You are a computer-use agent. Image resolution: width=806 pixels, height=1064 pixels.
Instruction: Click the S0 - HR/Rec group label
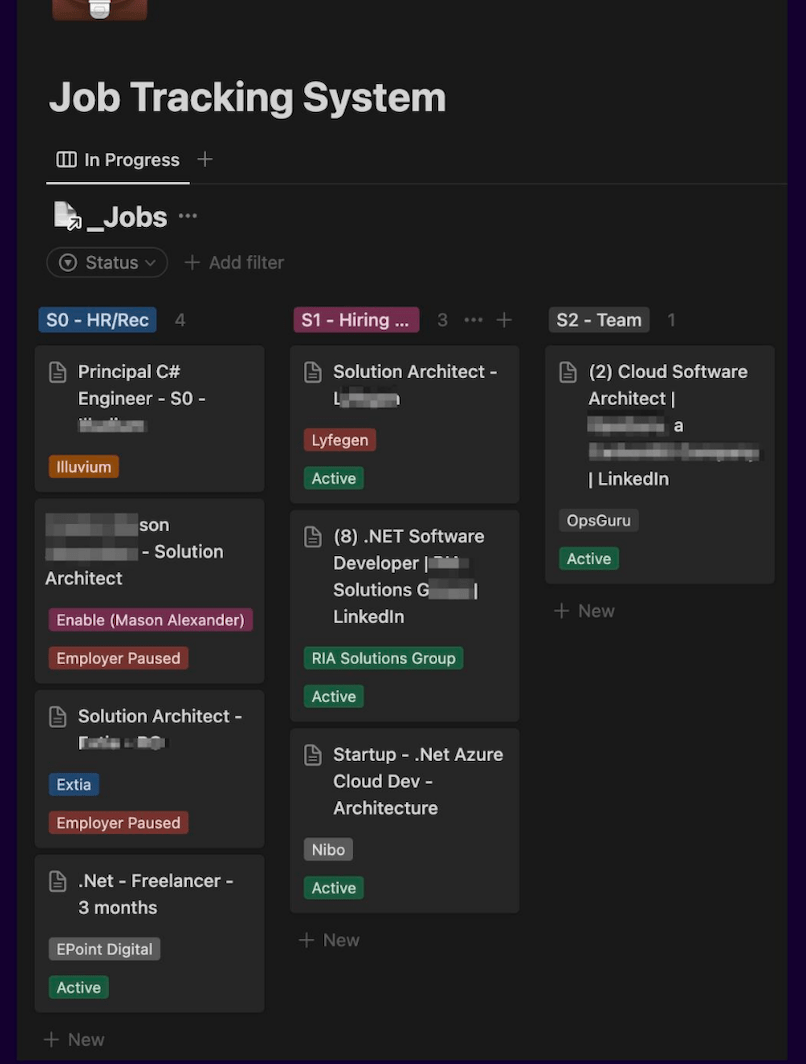(x=98, y=320)
